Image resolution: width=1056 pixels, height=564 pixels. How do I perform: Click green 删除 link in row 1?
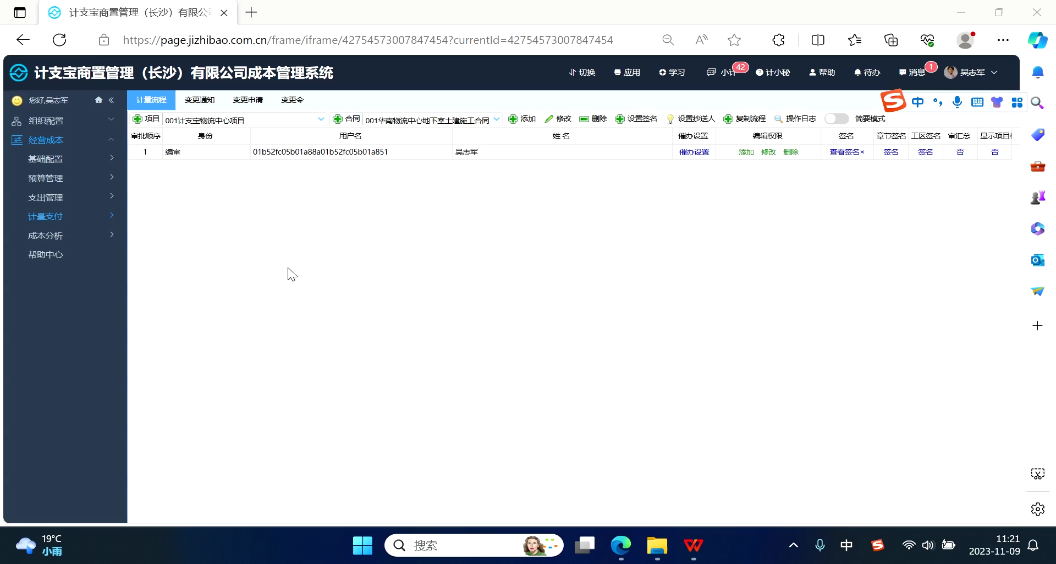[x=791, y=152]
